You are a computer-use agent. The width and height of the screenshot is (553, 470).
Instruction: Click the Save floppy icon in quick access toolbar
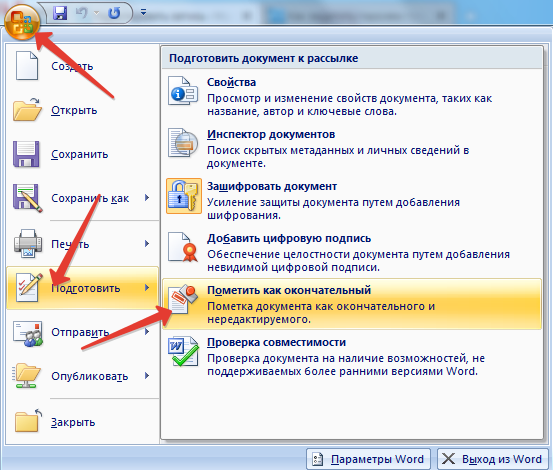pyautogui.click(x=60, y=13)
